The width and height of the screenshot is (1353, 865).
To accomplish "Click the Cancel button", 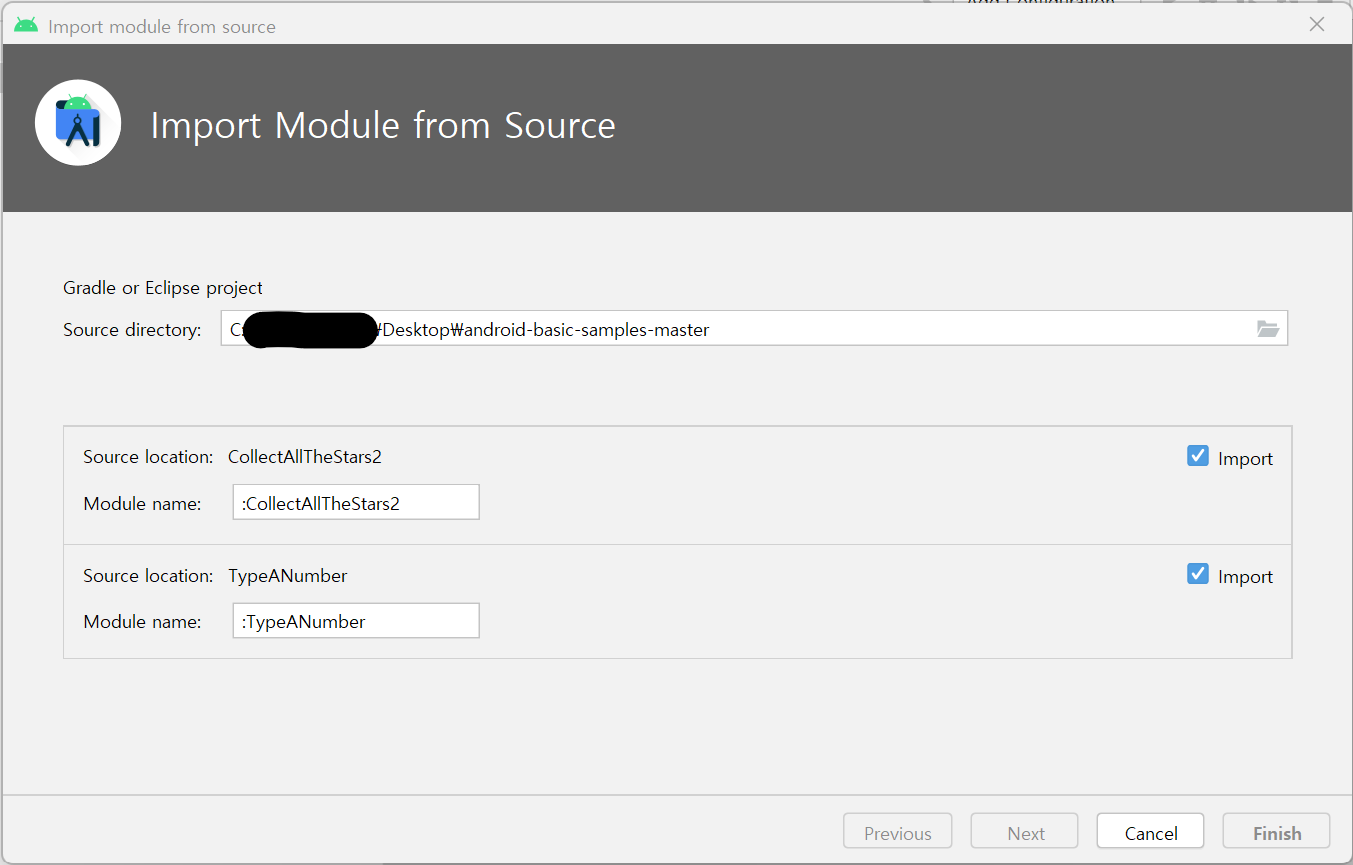I will [1150, 831].
